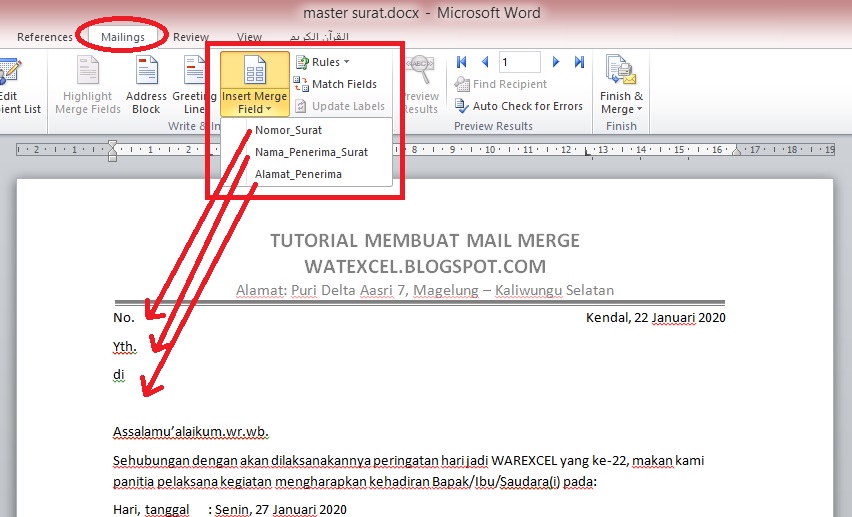Click the 'Kendal, 22 Januari 2020' date text

[x=655, y=317]
